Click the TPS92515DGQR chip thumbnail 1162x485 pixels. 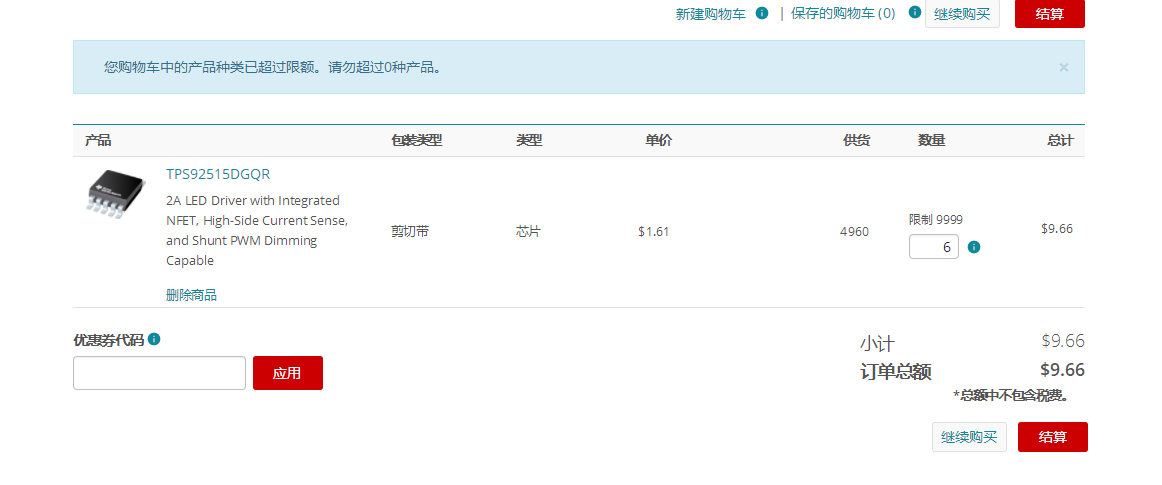[x=116, y=194]
